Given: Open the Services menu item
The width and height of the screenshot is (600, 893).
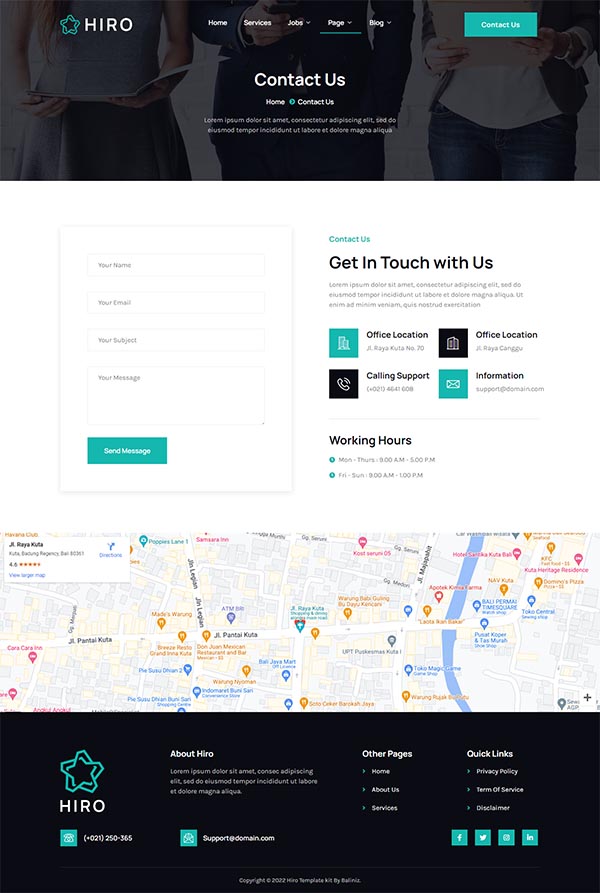Looking at the screenshot, I should click(x=257, y=22).
